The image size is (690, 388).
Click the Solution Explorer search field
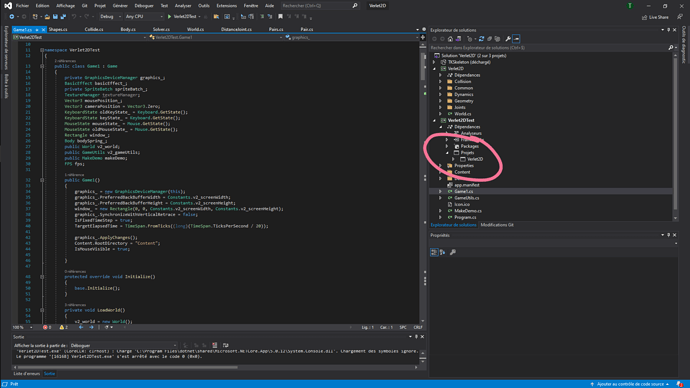pyautogui.click(x=548, y=48)
